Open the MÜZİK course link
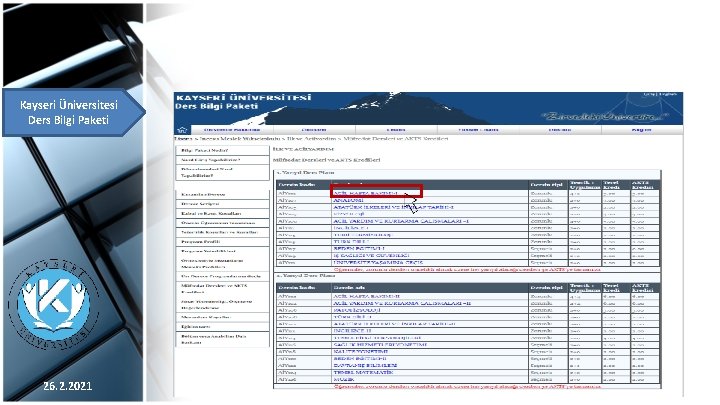 click(344, 379)
